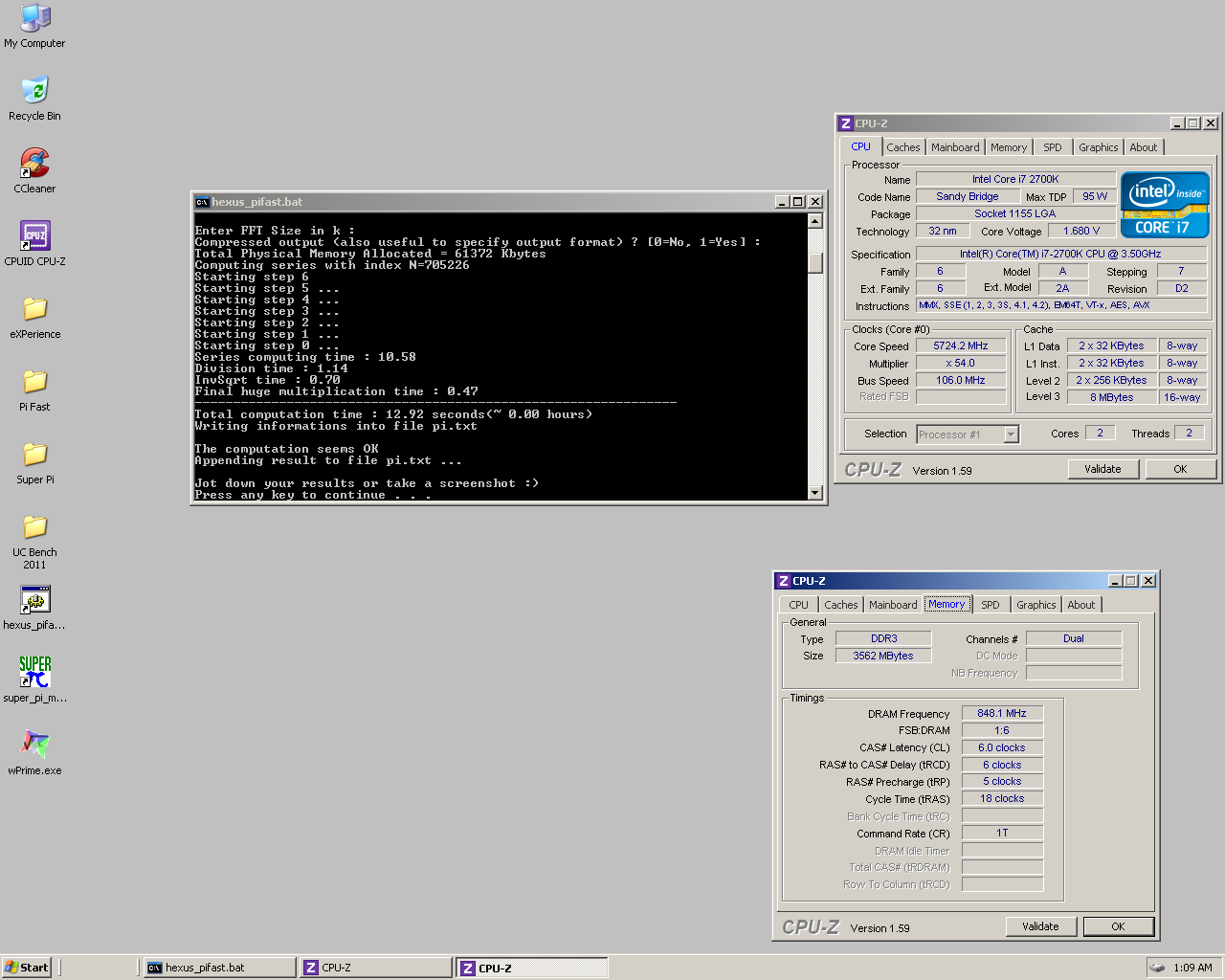The height and width of the screenshot is (980, 1225).
Task: Select the Super Pi folder
Action: click(x=34, y=461)
